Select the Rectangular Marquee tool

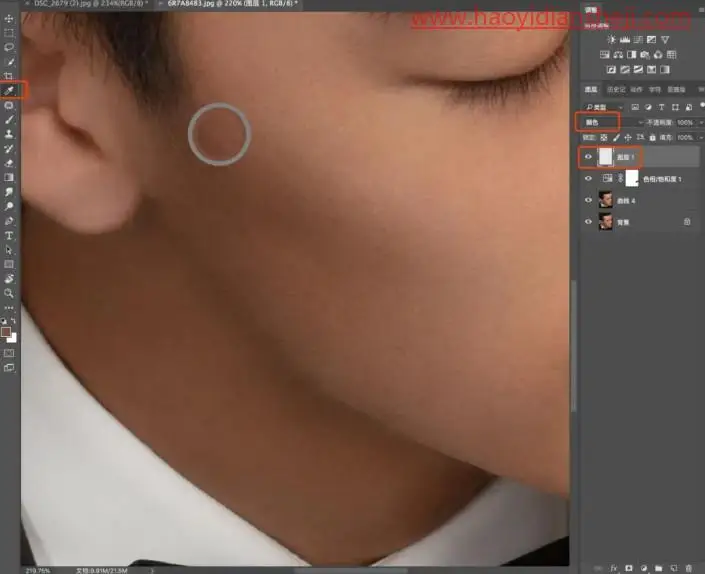pos(9,33)
